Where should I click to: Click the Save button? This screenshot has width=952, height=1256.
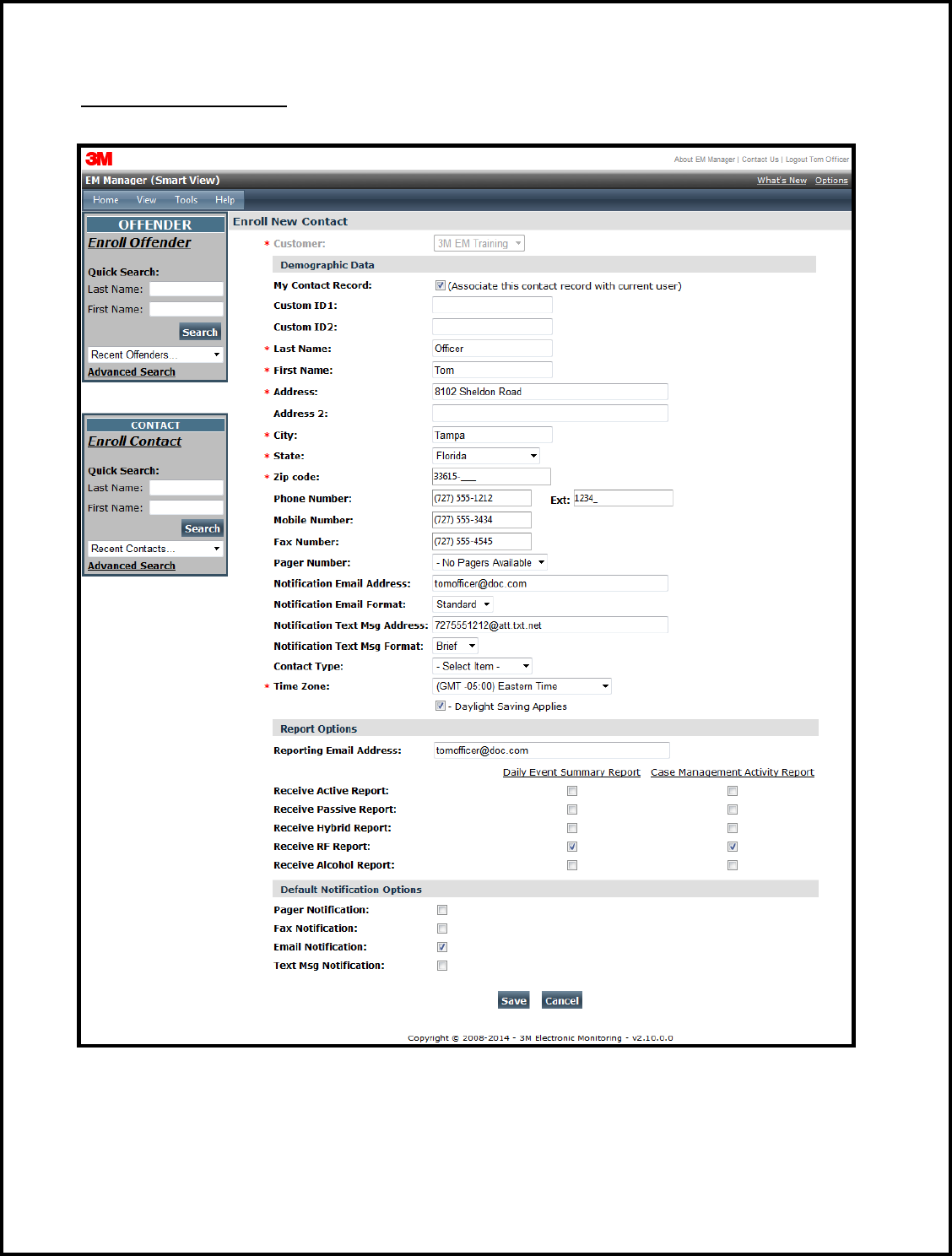(514, 1000)
